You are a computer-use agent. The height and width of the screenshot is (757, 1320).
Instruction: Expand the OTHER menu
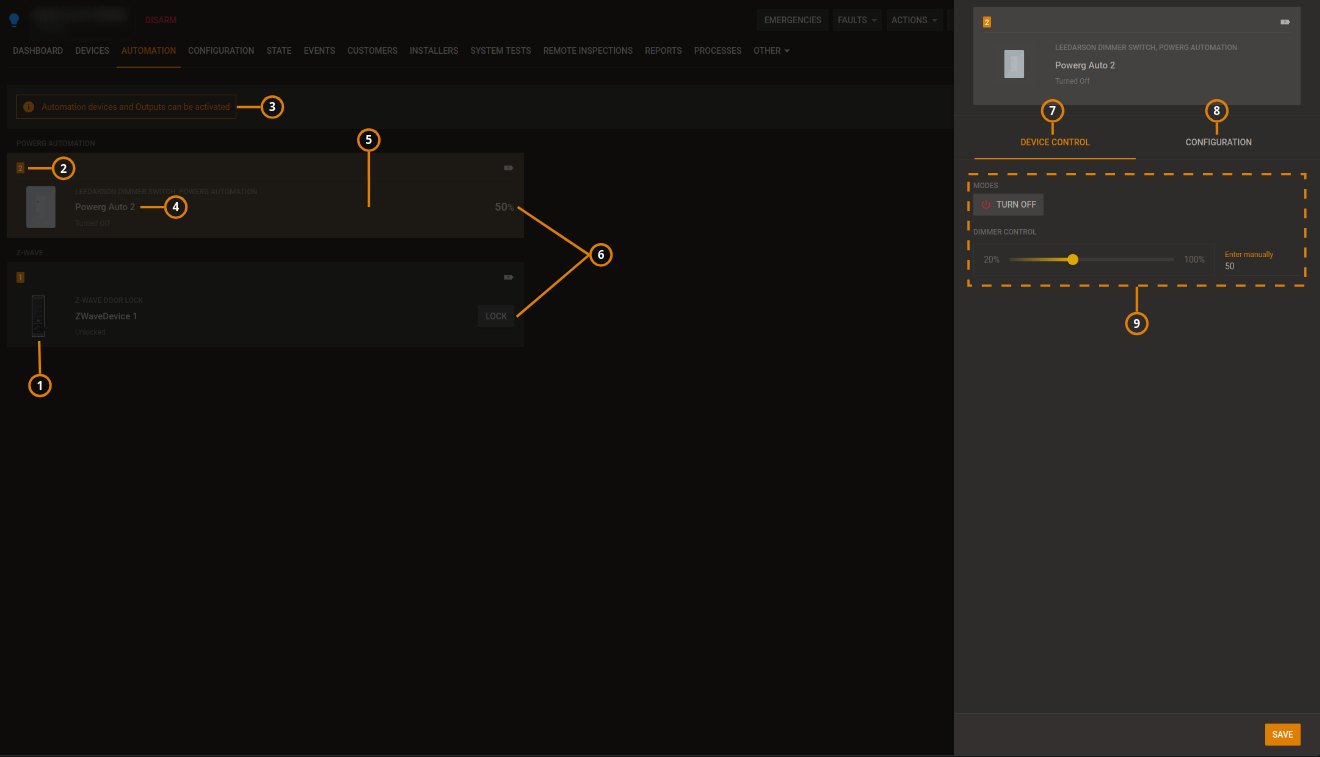tap(771, 51)
